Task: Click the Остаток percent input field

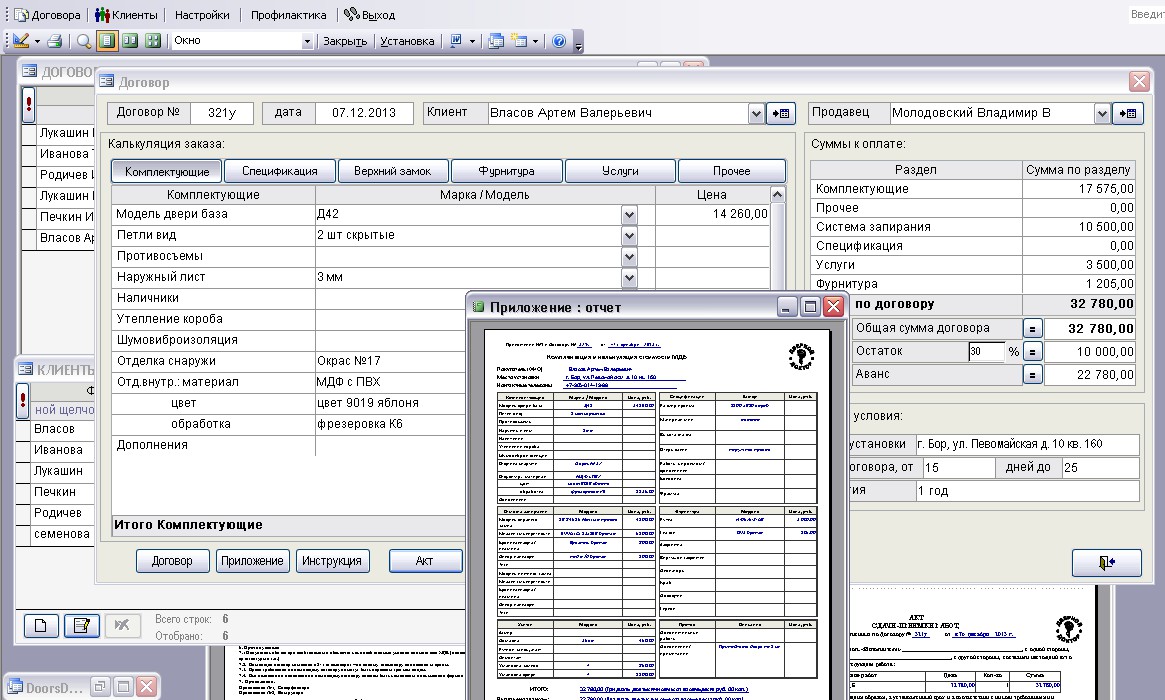Action: tap(985, 352)
